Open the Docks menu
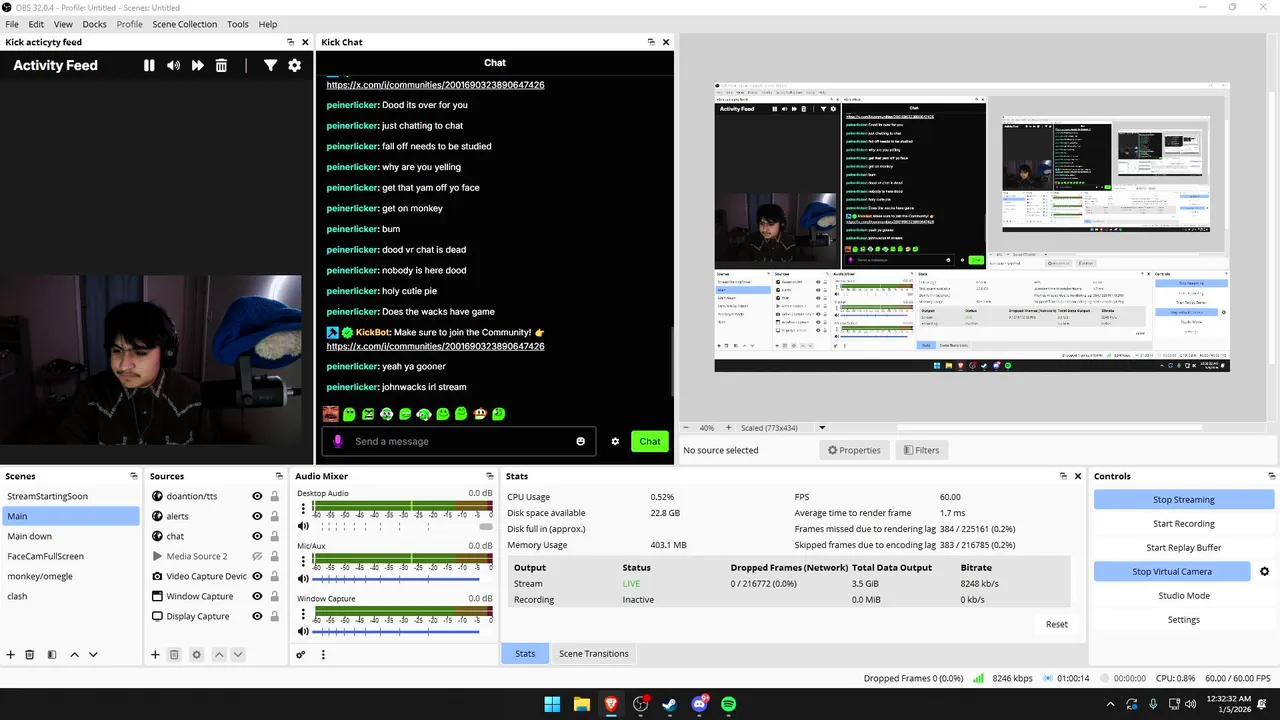The height and width of the screenshot is (720, 1280). (94, 24)
